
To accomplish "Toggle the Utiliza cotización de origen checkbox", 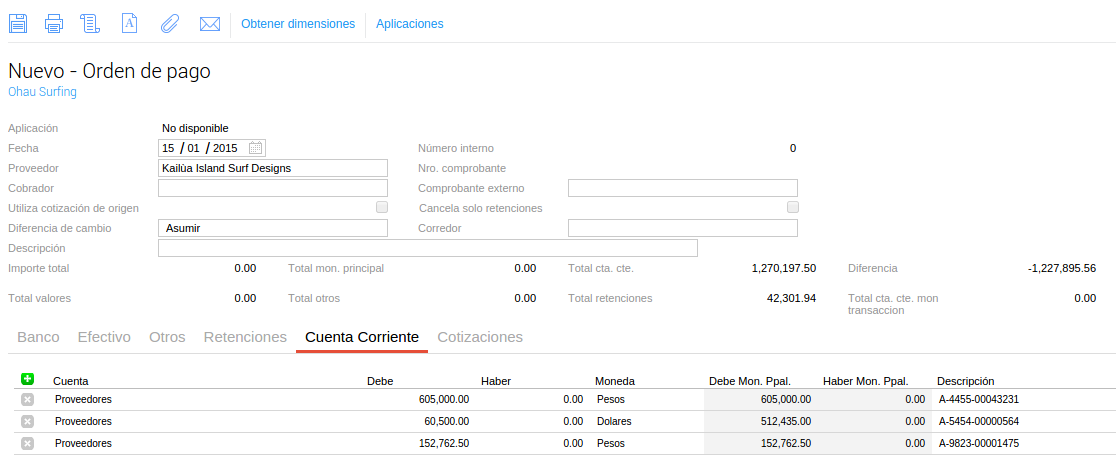I will pyautogui.click(x=382, y=207).
